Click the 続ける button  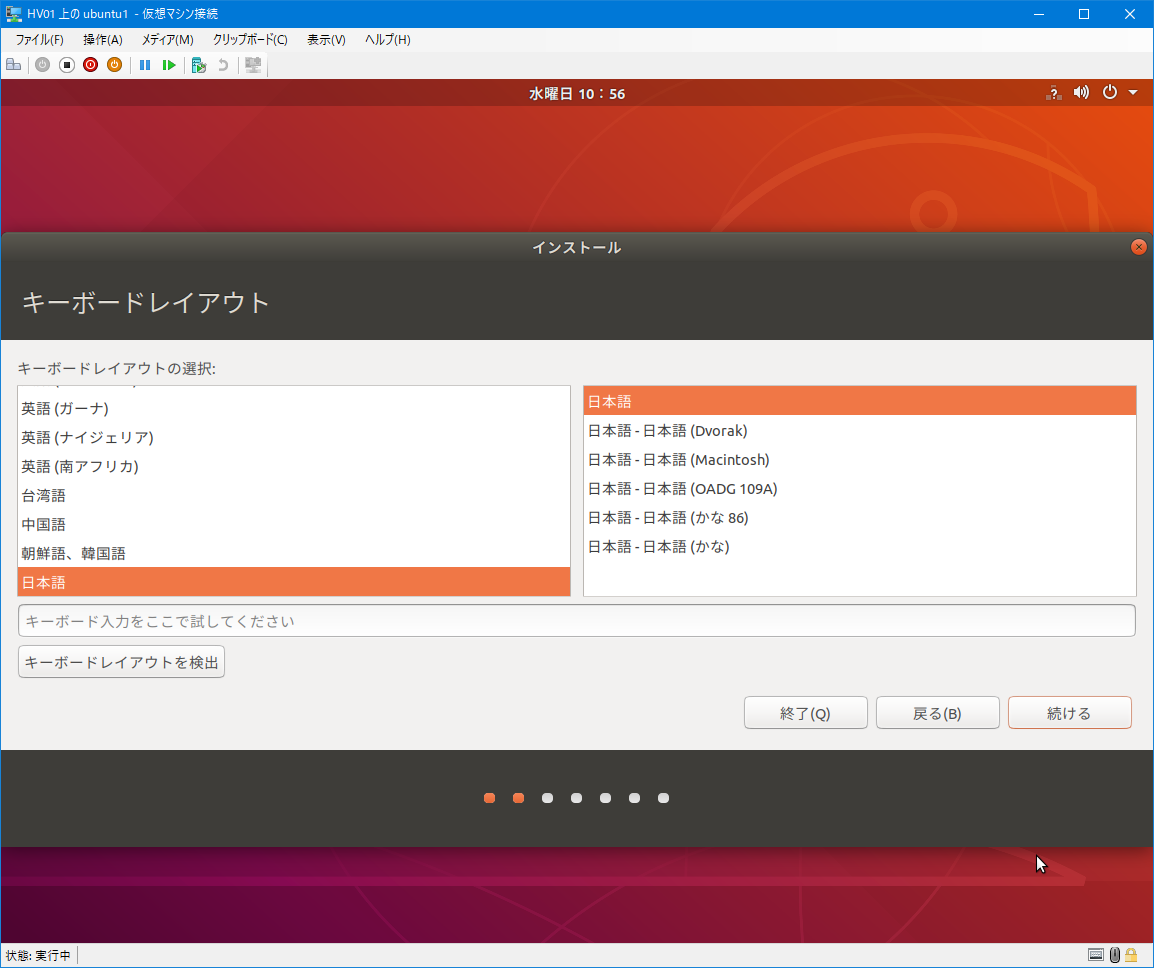pos(1069,713)
